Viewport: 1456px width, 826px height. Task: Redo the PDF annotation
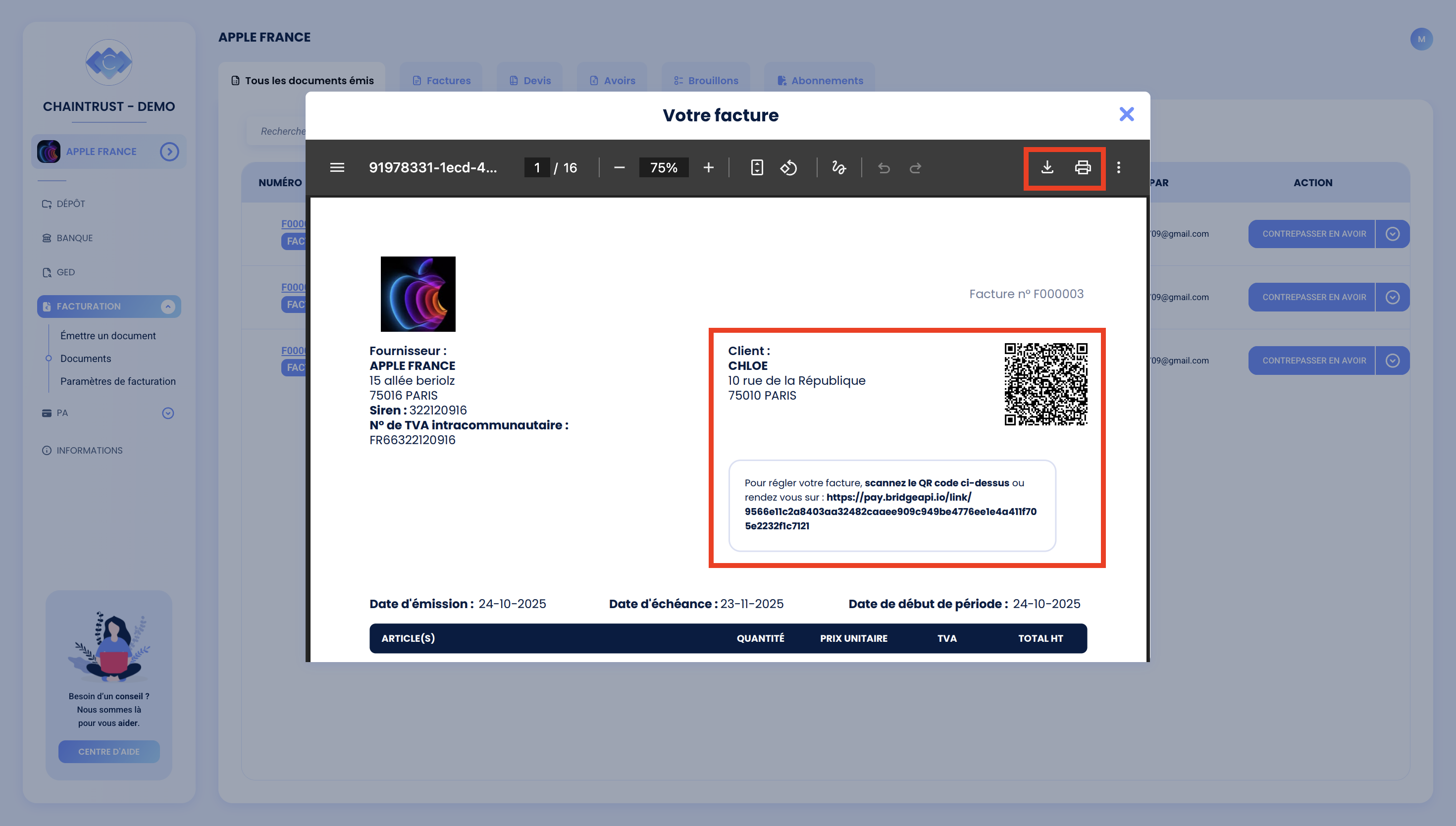pyautogui.click(x=915, y=167)
